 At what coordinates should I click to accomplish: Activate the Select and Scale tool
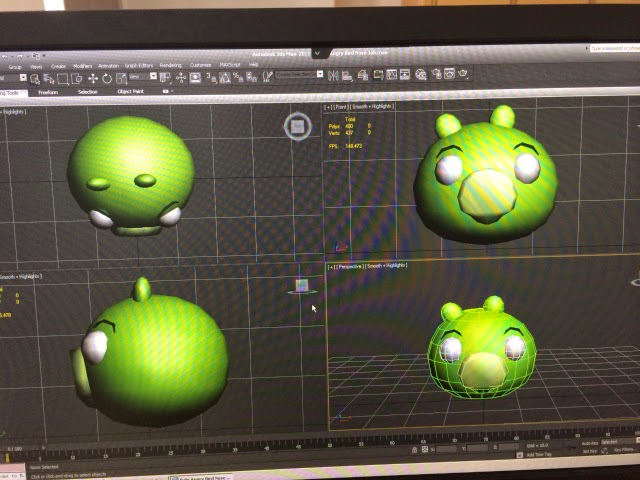tap(122, 78)
